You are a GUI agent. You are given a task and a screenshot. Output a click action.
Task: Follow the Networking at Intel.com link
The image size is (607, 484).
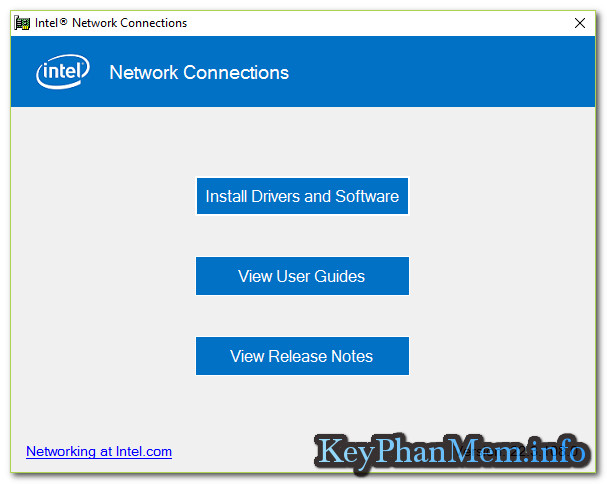[x=99, y=451]
